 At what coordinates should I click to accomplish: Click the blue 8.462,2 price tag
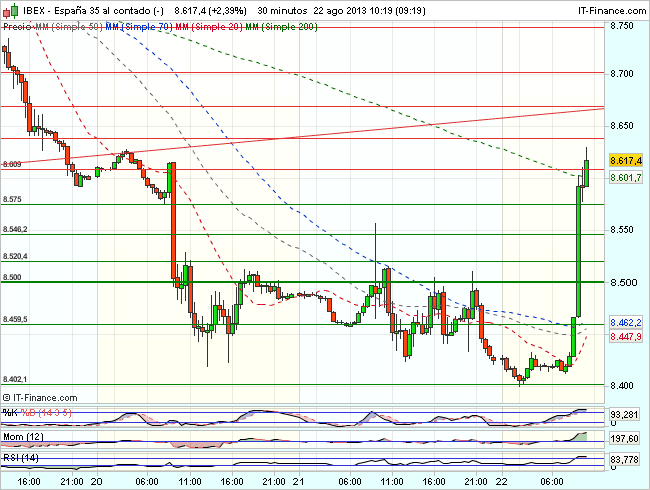[x=625, y=324]
